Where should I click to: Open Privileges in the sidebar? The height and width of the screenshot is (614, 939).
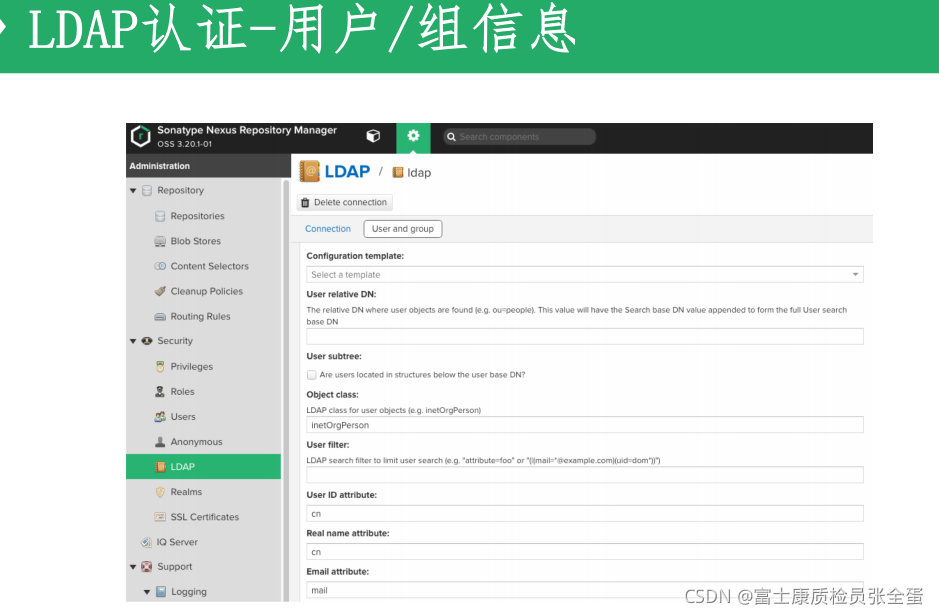click(192, 367)
